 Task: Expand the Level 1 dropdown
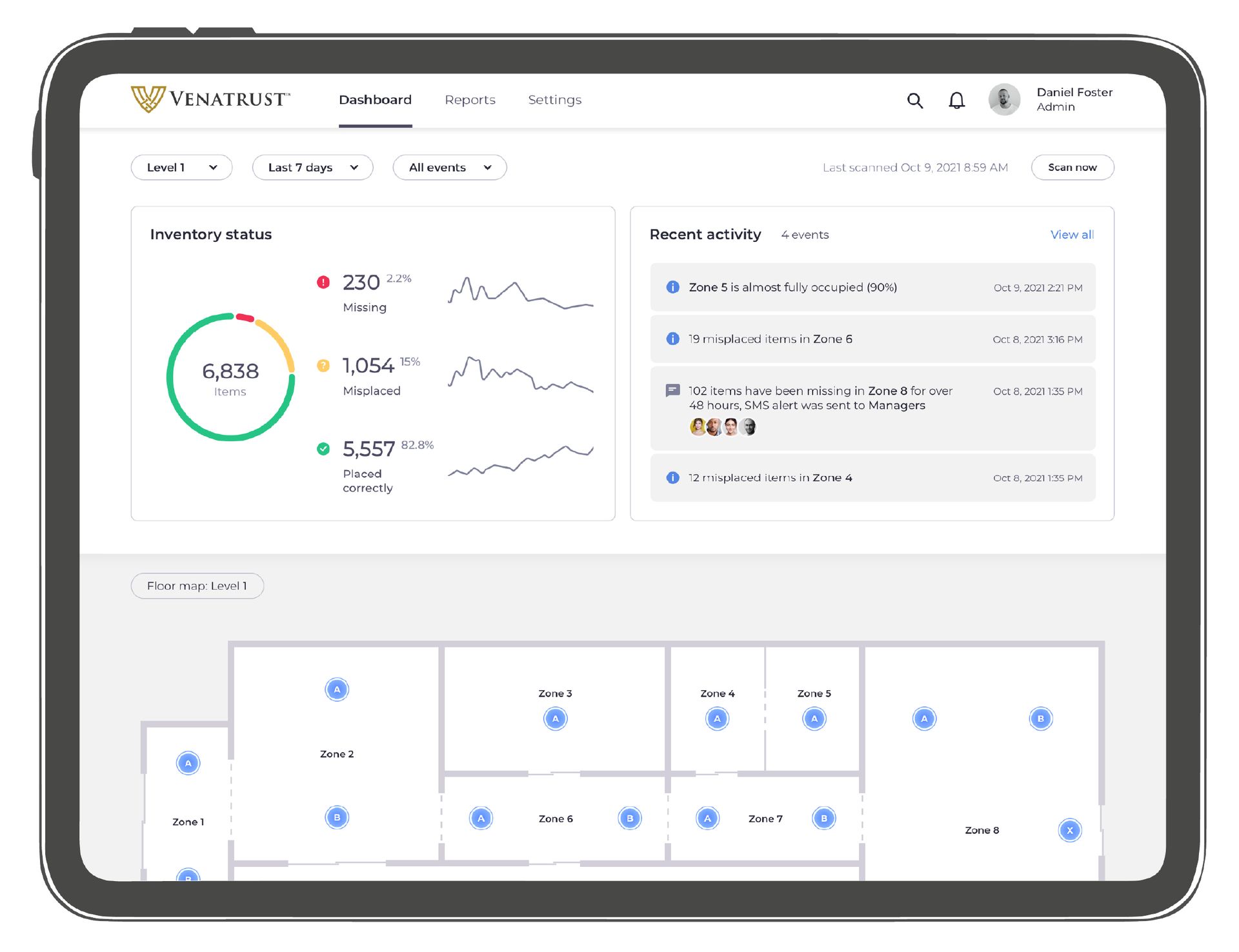pos(181,168)
